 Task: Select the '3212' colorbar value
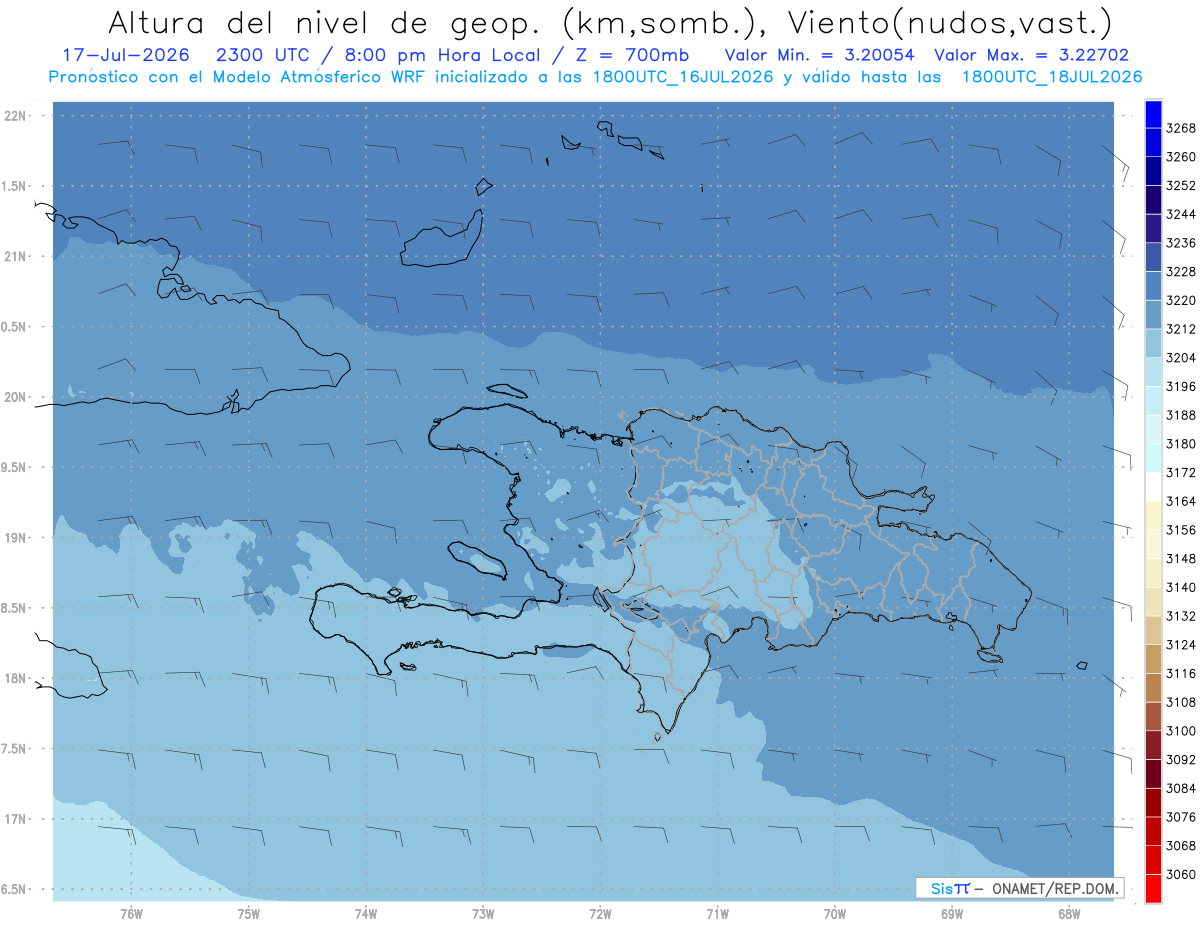pos(1181,329)
